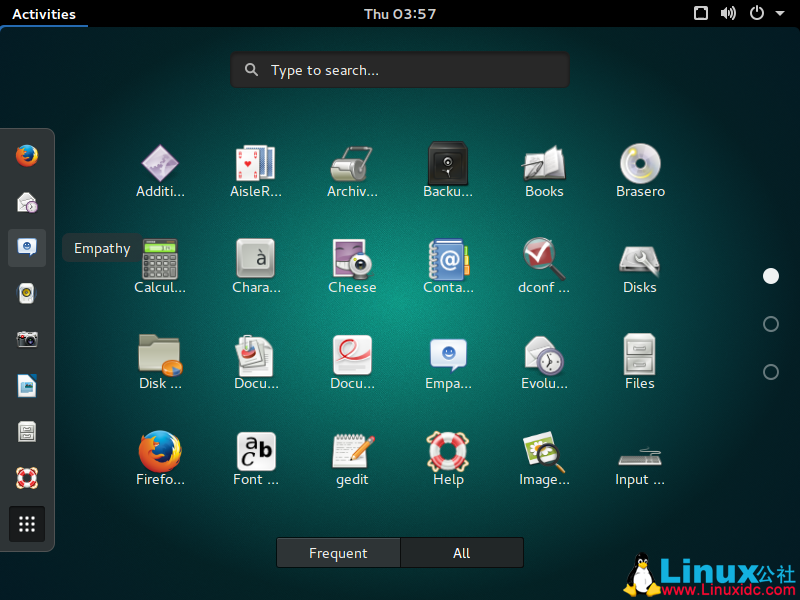800x600 pixels.
Task: Open the Cheese webcam app
Action: (x=352, y=259)
